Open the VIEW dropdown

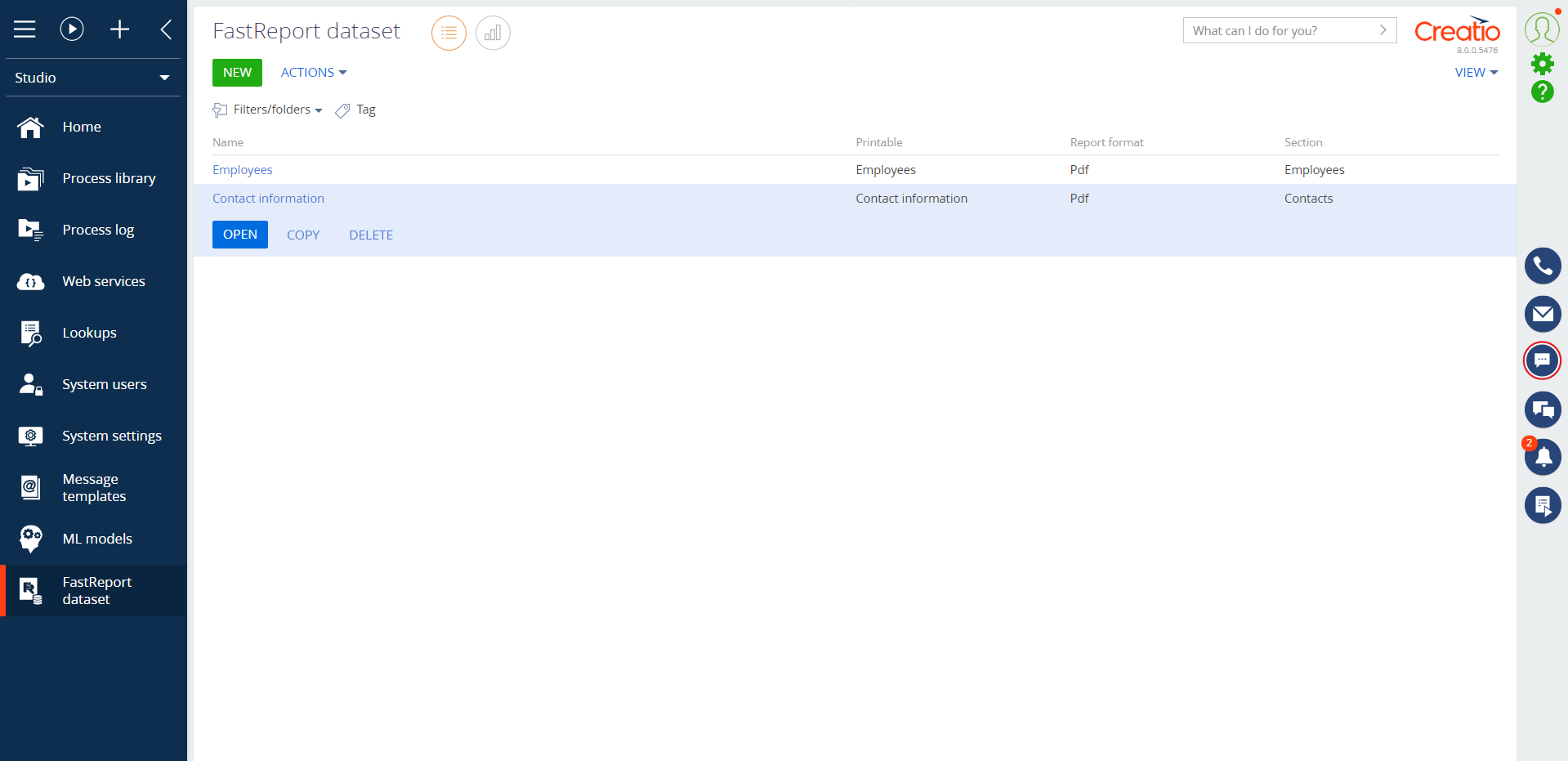click(1476, 72)
